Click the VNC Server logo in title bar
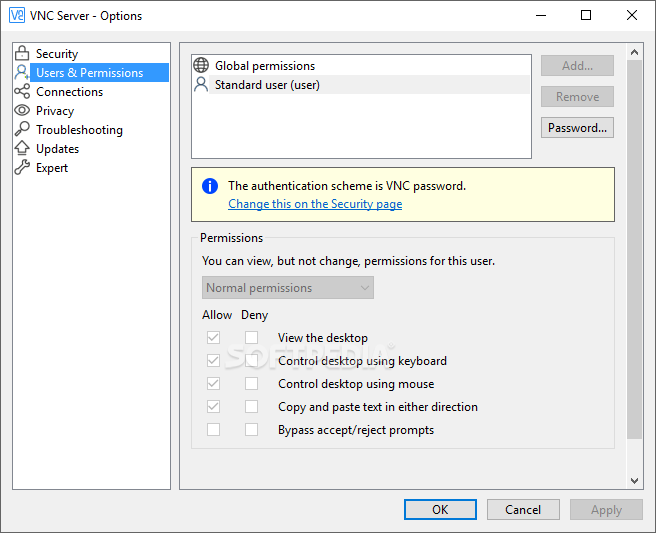Image resolution: width=656 pixels, height=533 pixels. (17, 15)
